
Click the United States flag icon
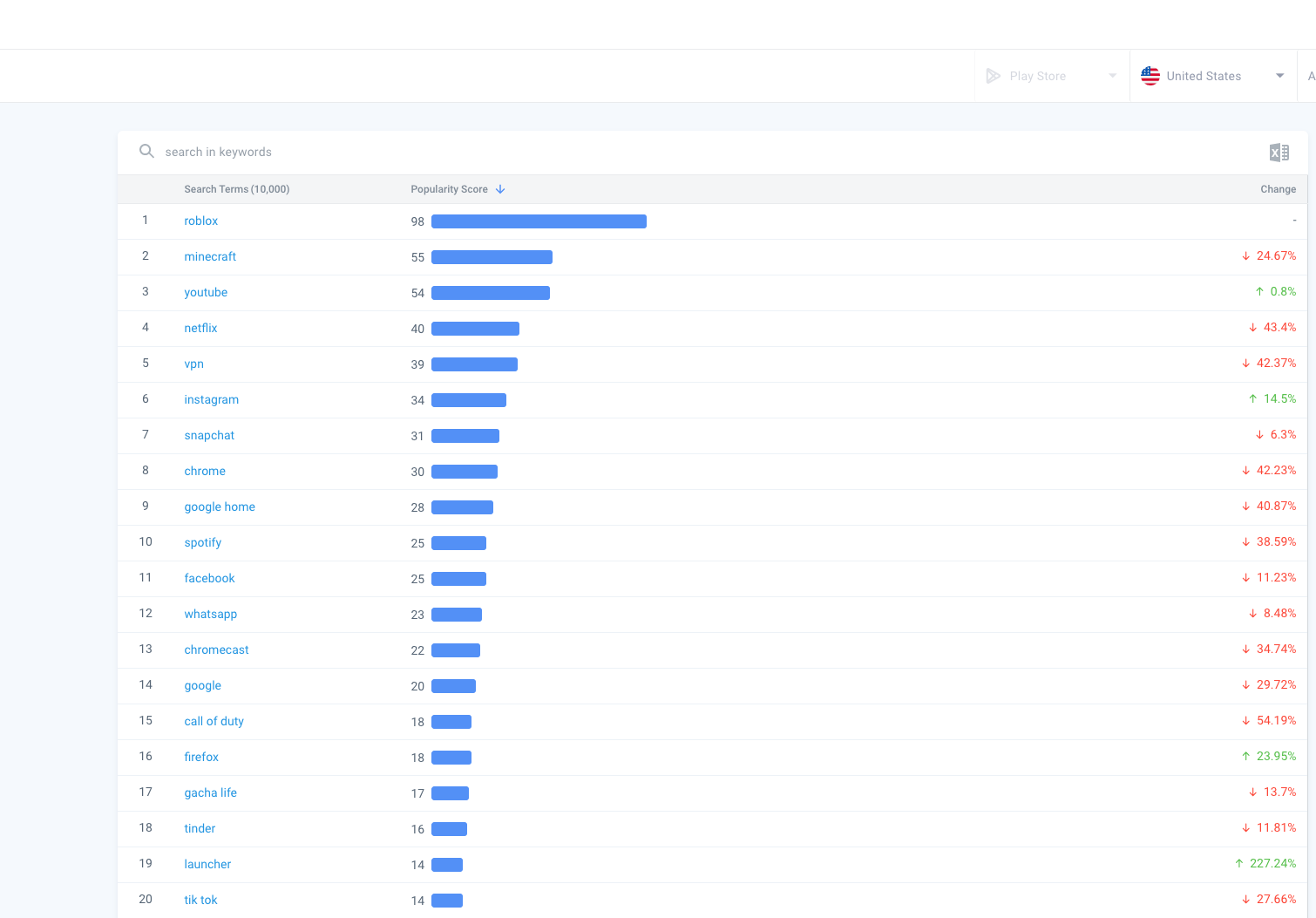click(x=1150, y=76)
